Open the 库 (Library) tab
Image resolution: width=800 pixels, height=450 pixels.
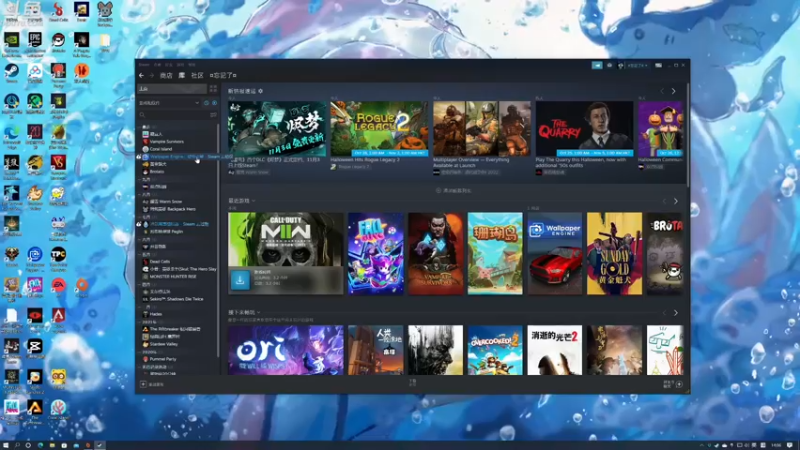pos(182,76)
